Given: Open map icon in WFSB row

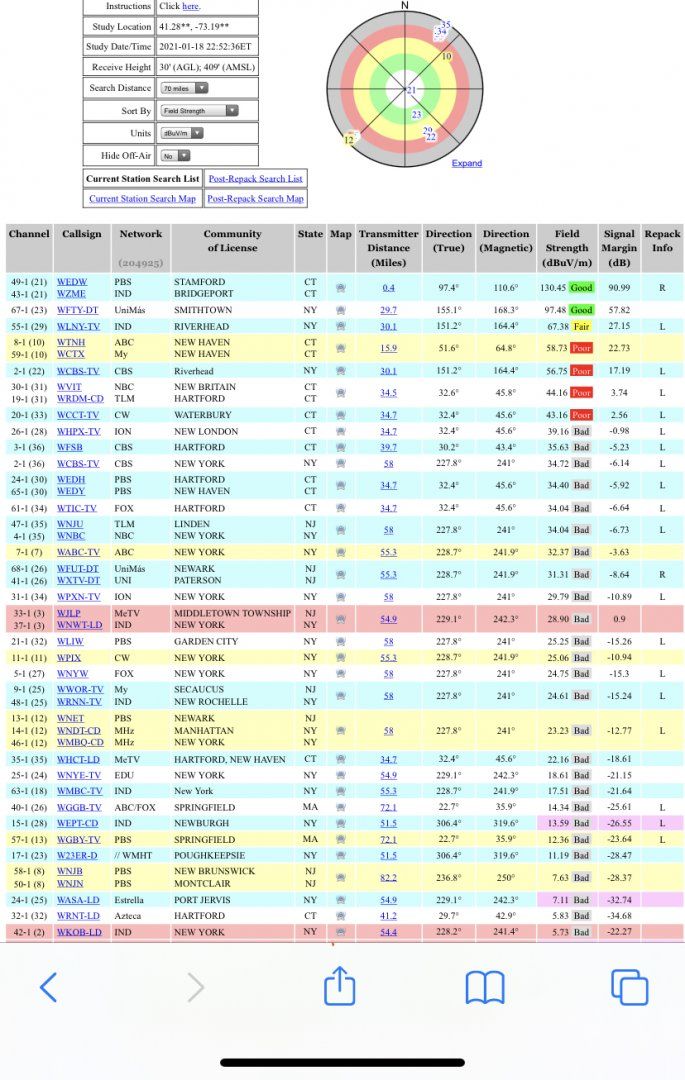Looking at the screenshot, I should [340, 447].
